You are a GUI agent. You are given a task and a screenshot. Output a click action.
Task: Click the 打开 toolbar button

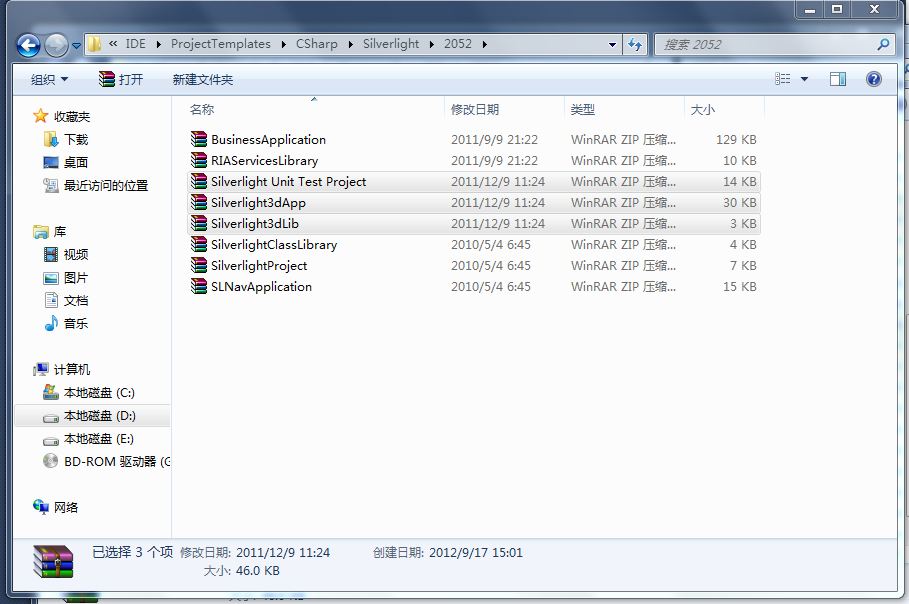[121, 79]
